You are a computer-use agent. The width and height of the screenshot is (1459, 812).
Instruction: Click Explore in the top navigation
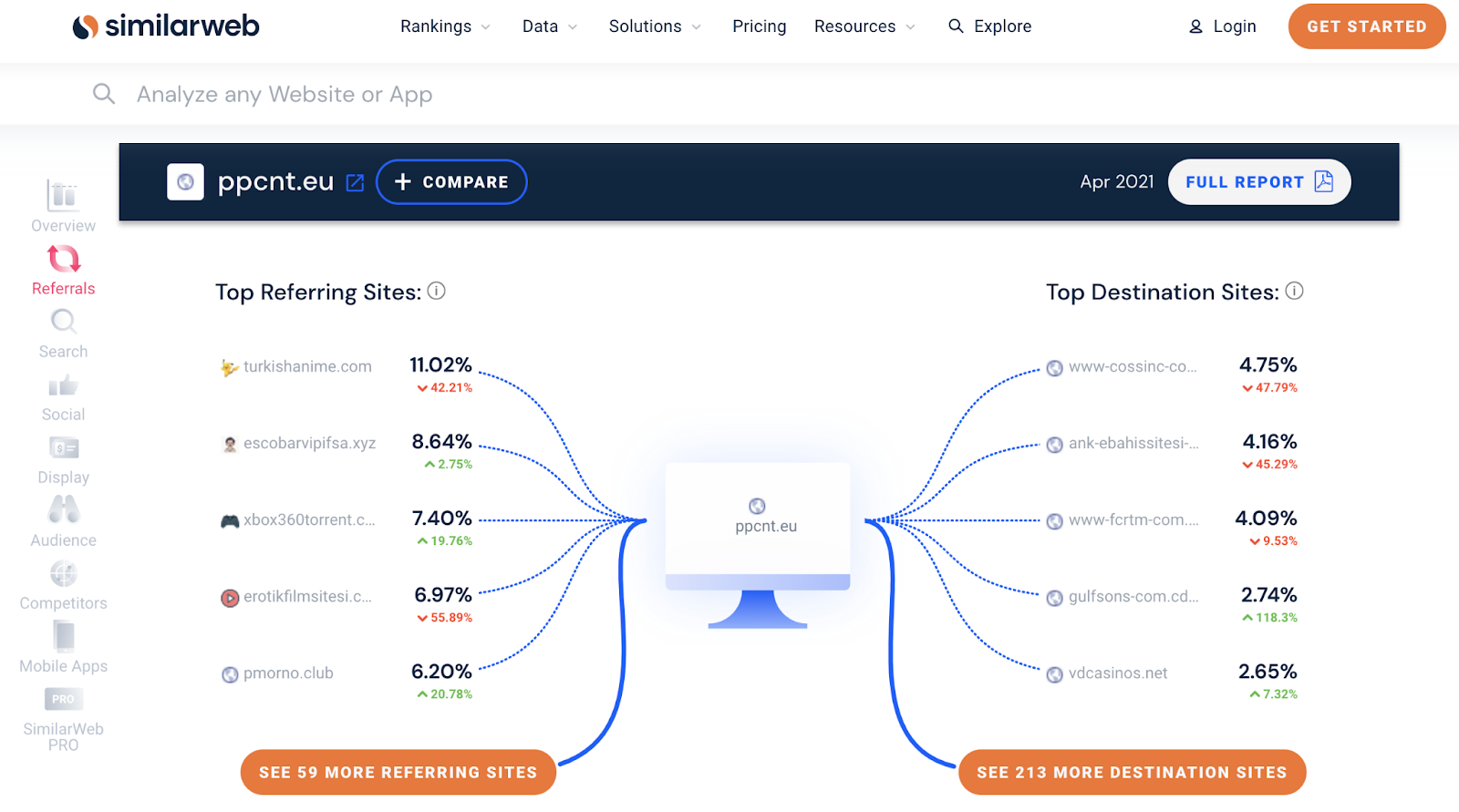coord(990,26)
